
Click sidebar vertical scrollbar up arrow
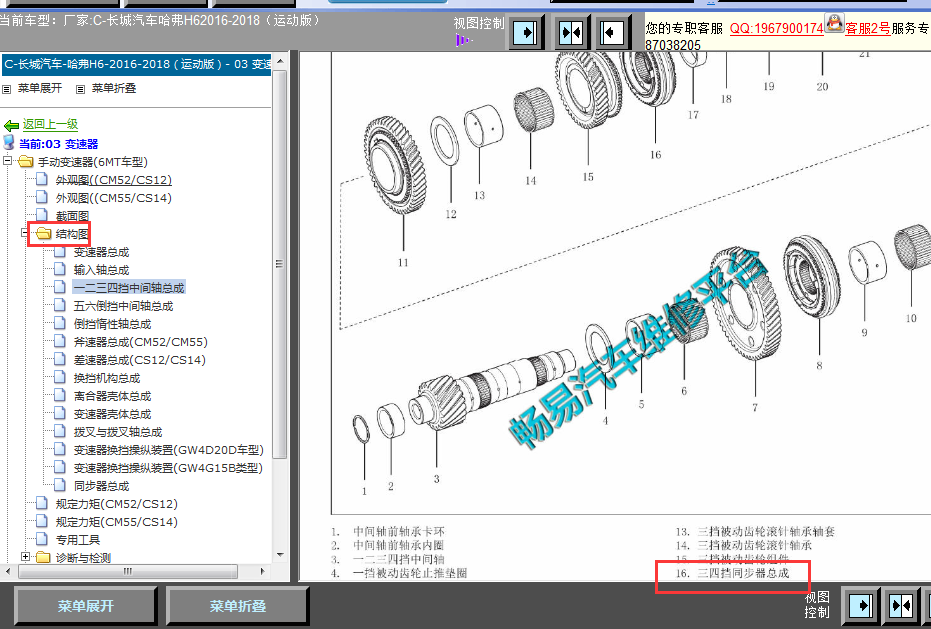click(280, 61)
